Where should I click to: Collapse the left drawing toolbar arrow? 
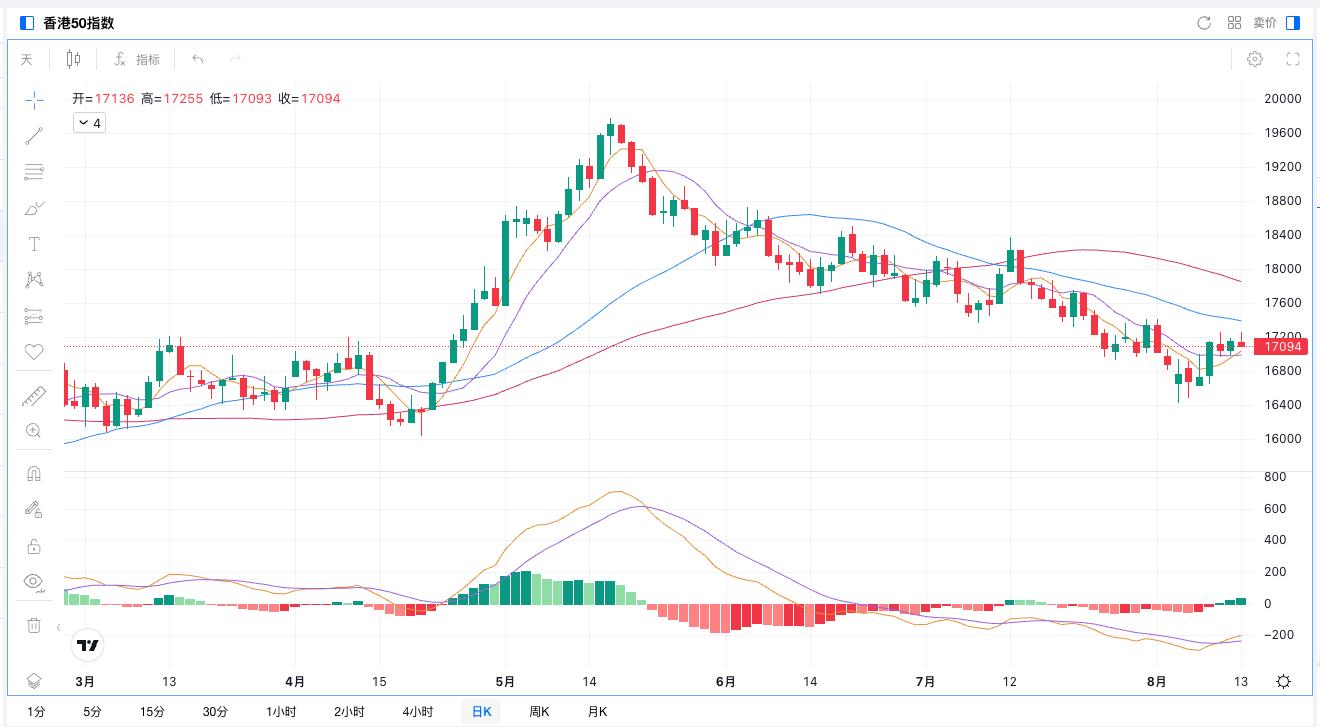pyautogui.click(x=58, y=628)
